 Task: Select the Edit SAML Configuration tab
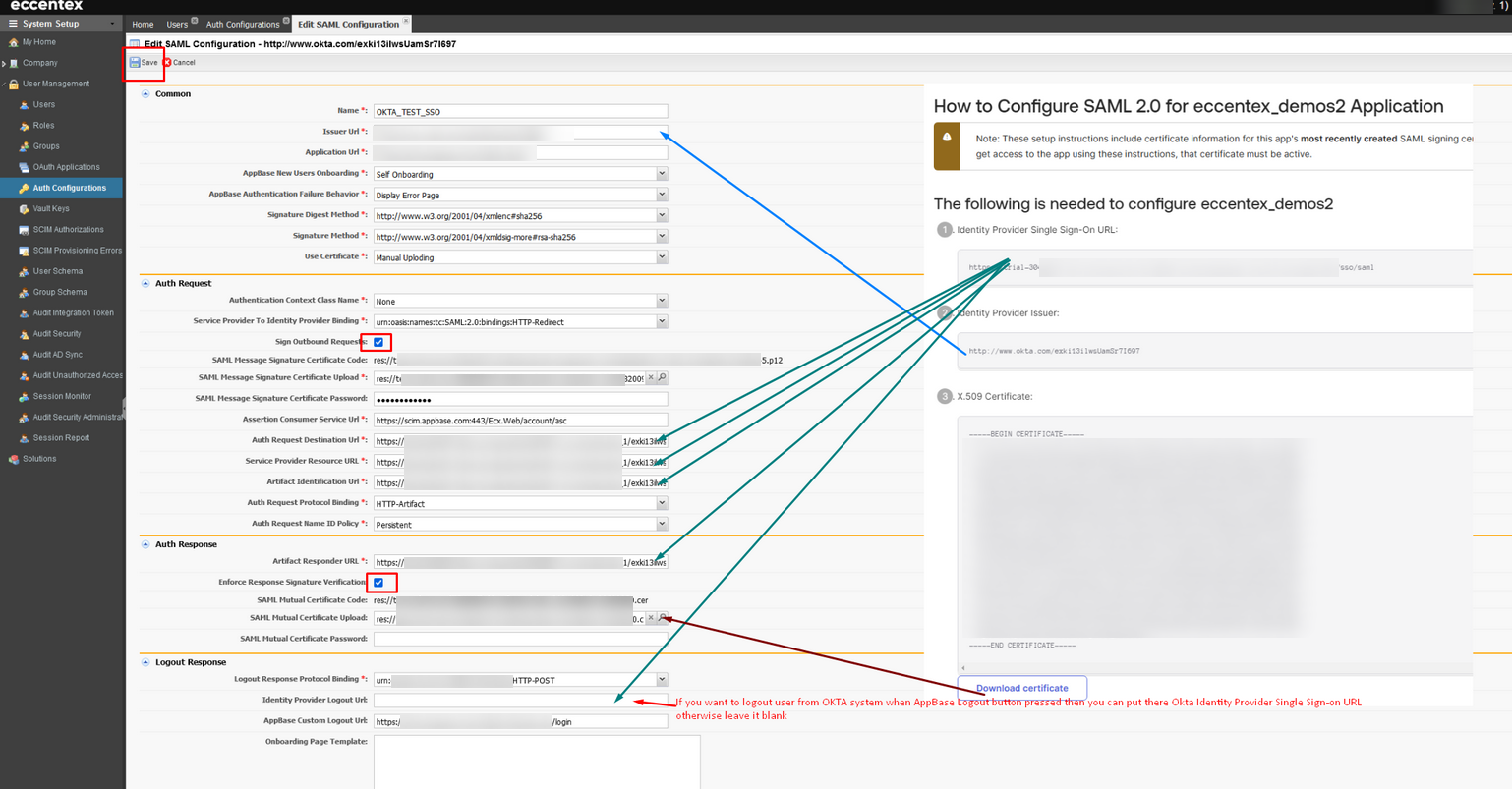click(x=348, y=24)
